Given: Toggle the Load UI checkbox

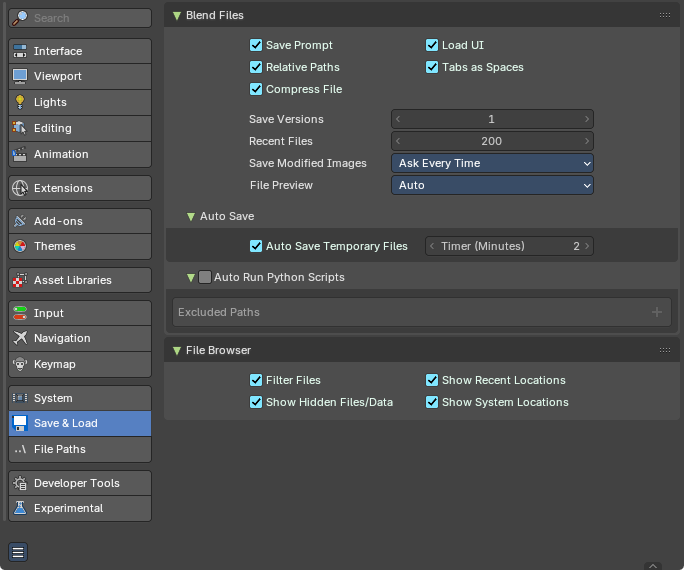Looking at the screenshot, I should [x=432, y=45].
